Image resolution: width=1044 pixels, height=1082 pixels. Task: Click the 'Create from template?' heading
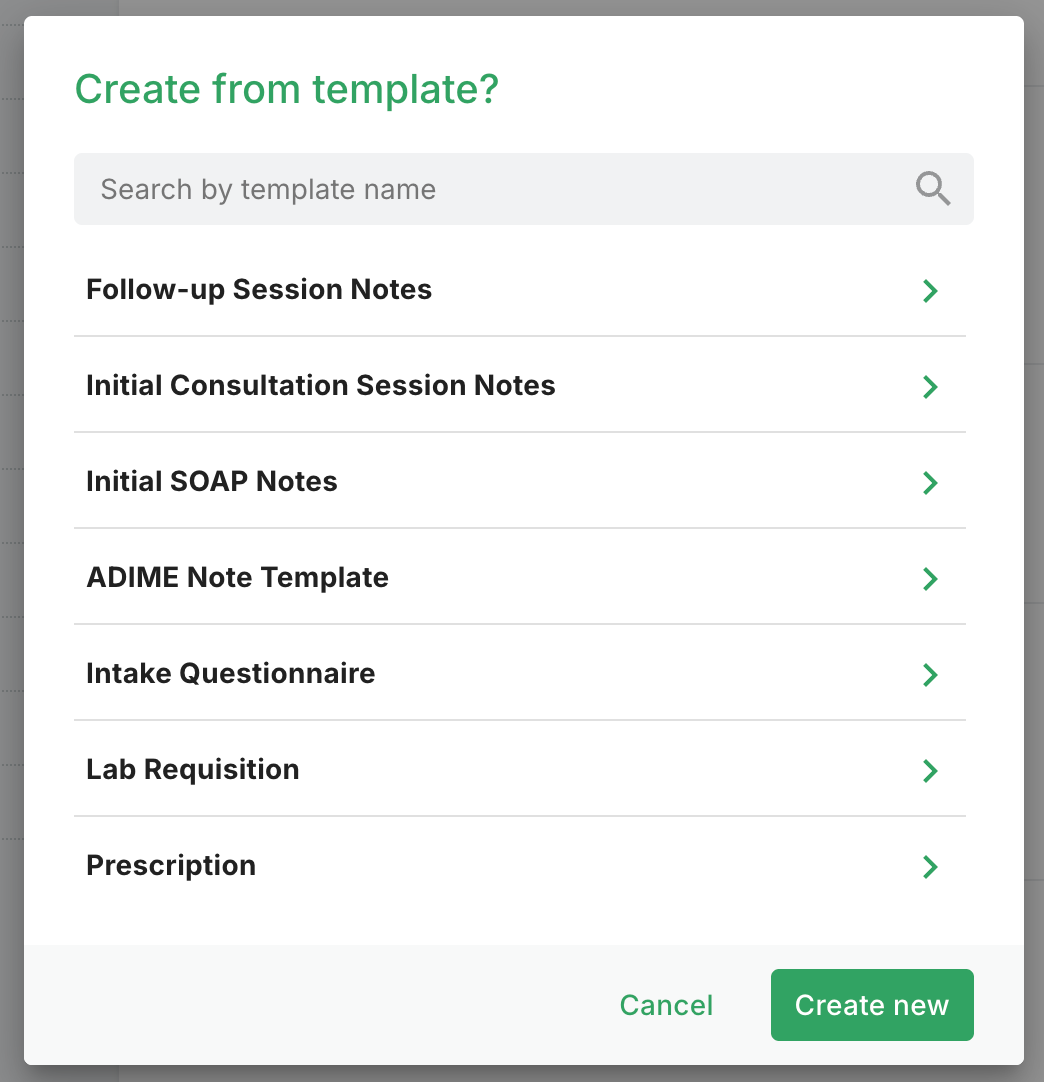286,90
